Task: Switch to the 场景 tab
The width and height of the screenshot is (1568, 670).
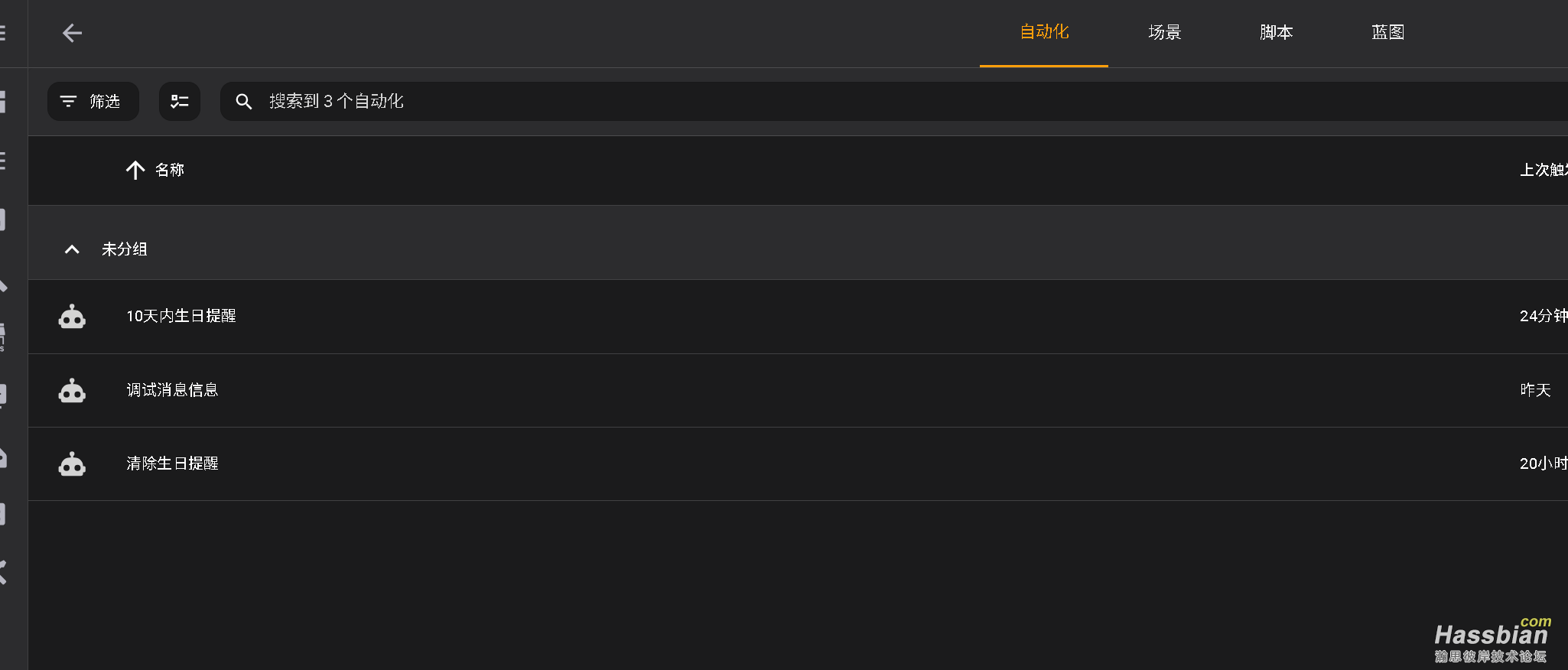Action: point(1164,32)
